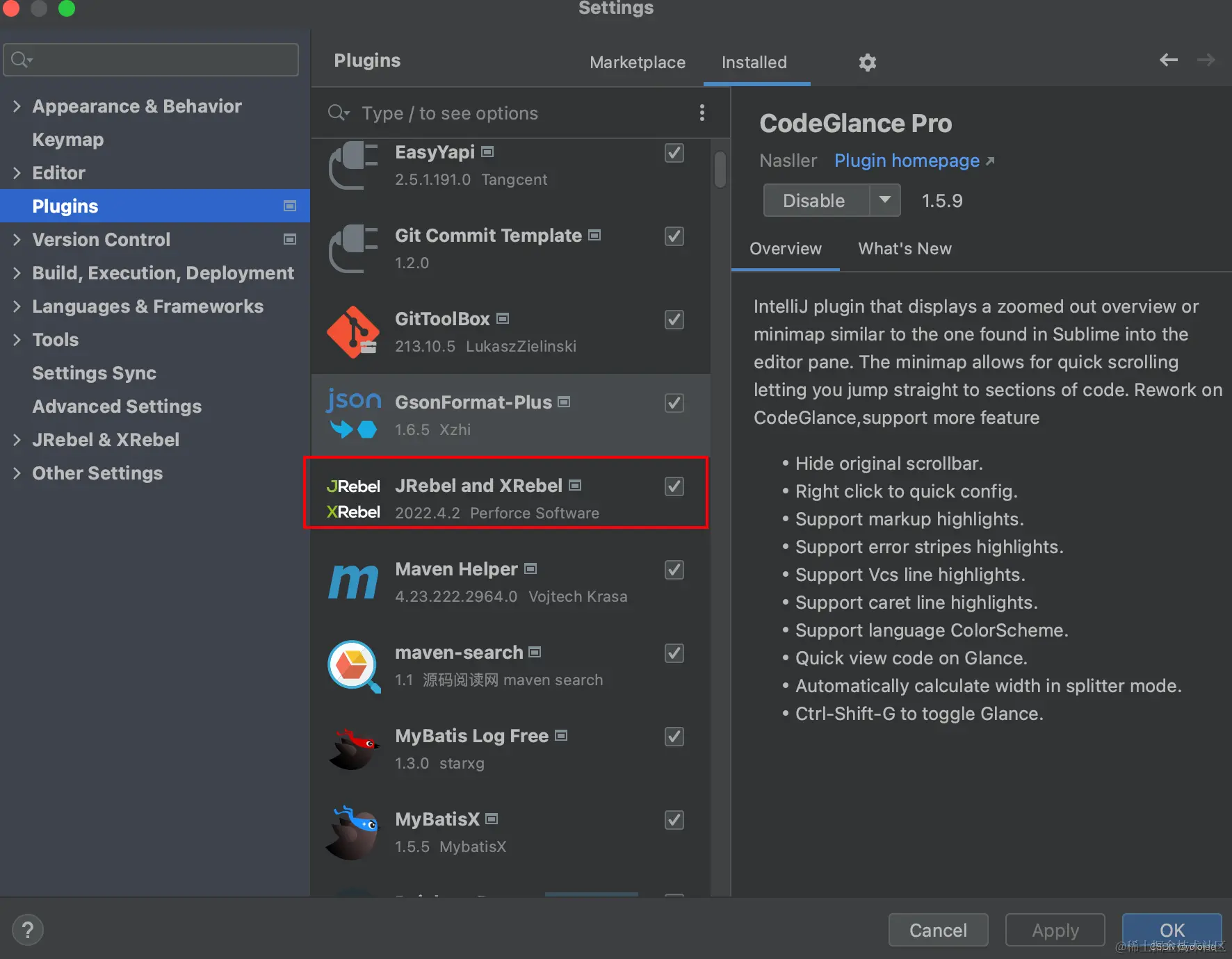Expand the JRebel & XRebel section

pyautogui.click(x=17, y=439)
